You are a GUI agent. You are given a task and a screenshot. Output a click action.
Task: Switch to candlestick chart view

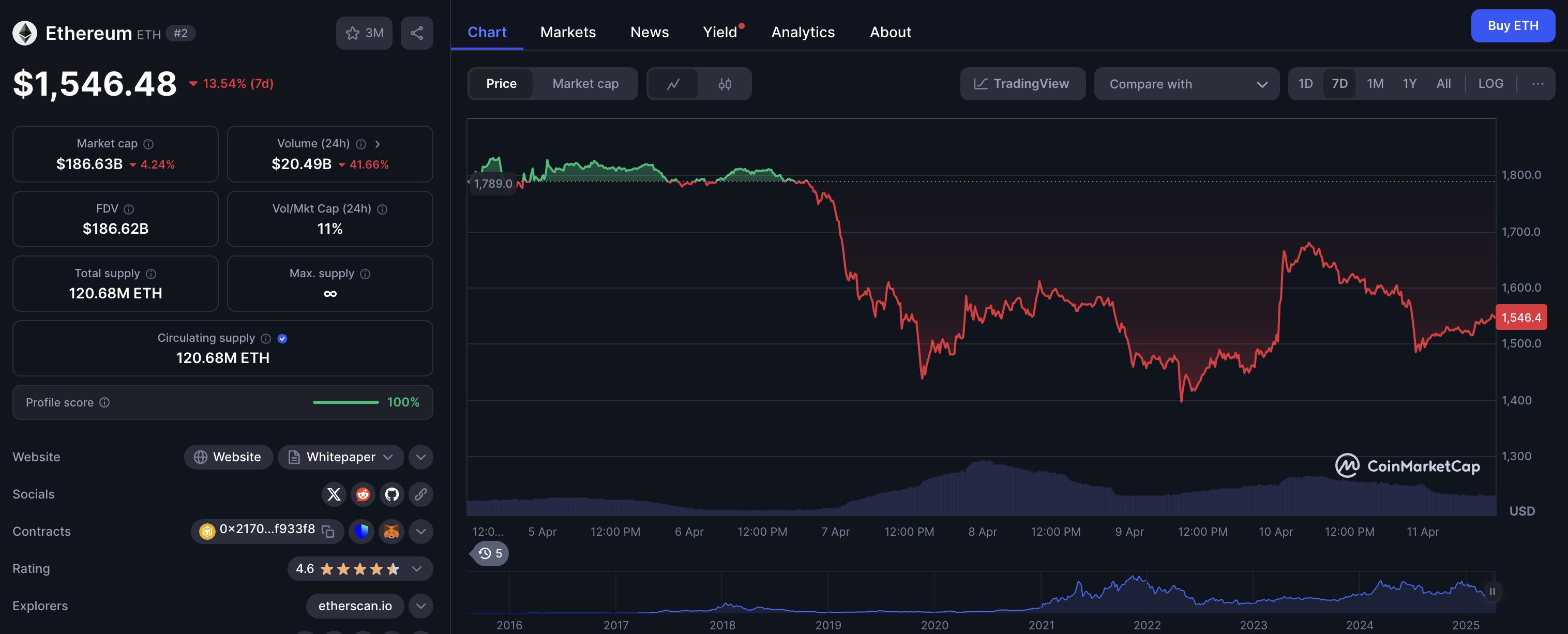[725, 84]
